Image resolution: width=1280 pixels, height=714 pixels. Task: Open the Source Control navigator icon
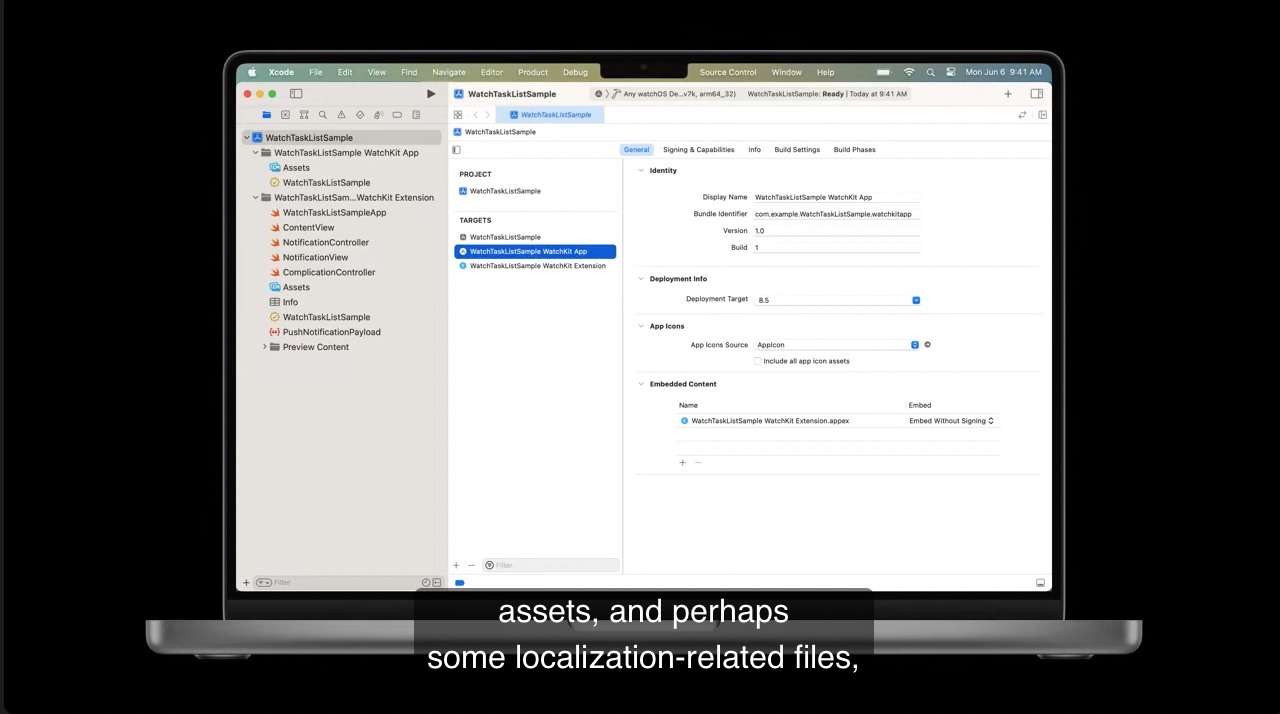285,115
